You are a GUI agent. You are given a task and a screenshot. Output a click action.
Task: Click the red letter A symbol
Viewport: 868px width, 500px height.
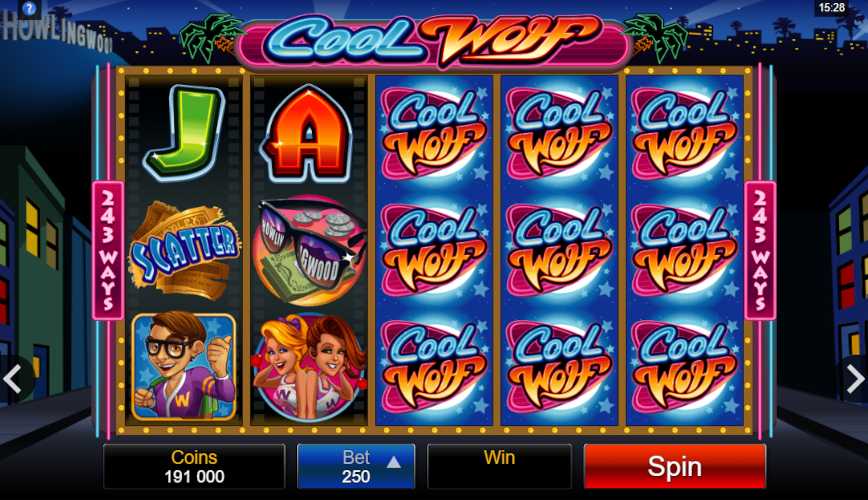pyautogui.click(x=308, y=135)
